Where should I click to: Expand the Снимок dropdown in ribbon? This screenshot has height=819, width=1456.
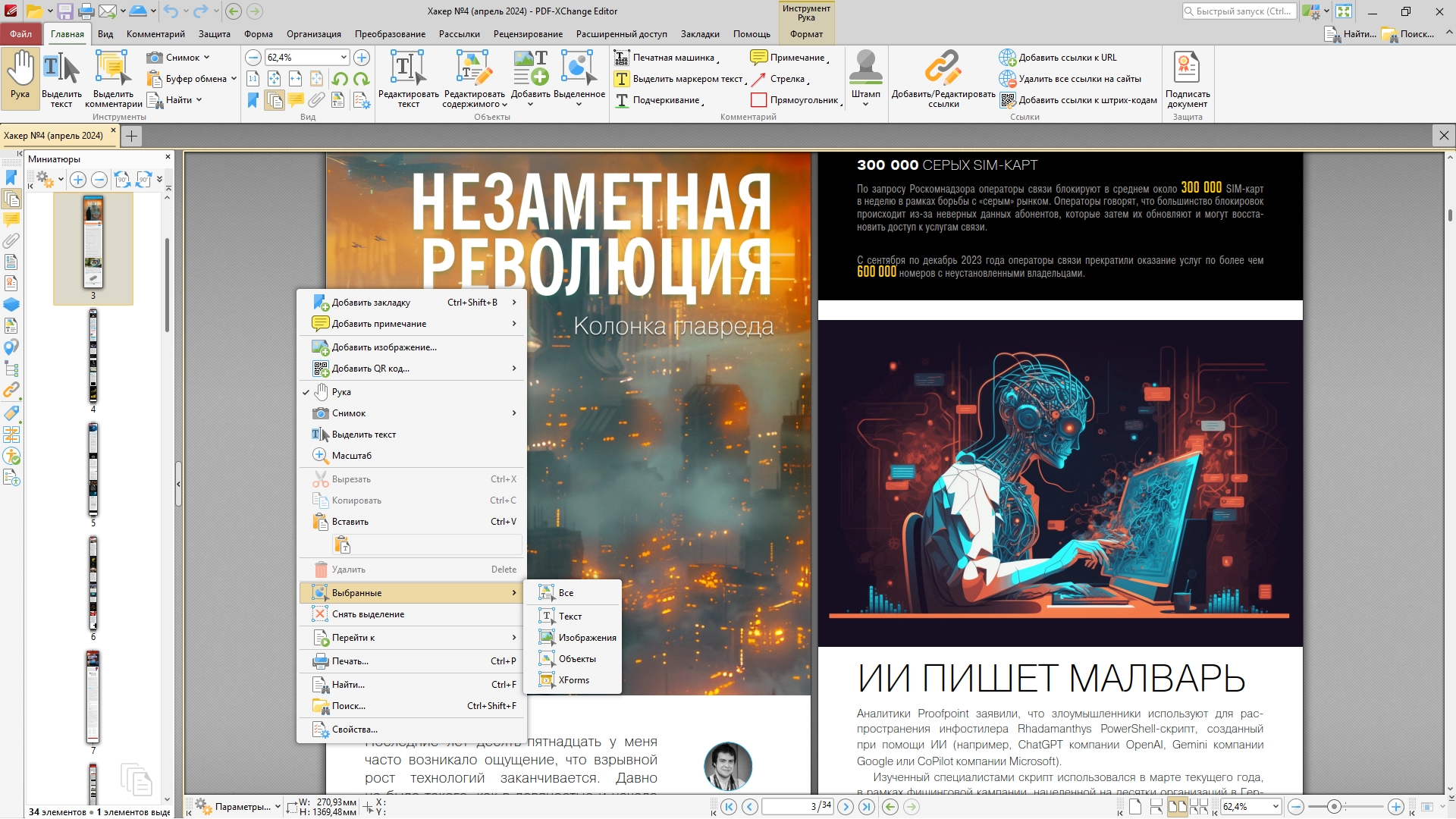coord(206,58)
